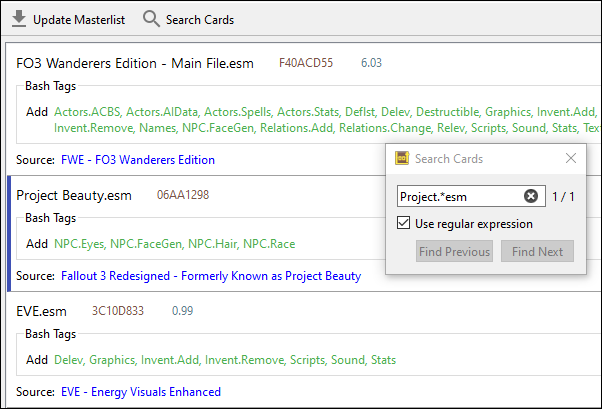The image size is (602, 409).
Task: Open Update Masterlist toolbar label
Action: 79,20
